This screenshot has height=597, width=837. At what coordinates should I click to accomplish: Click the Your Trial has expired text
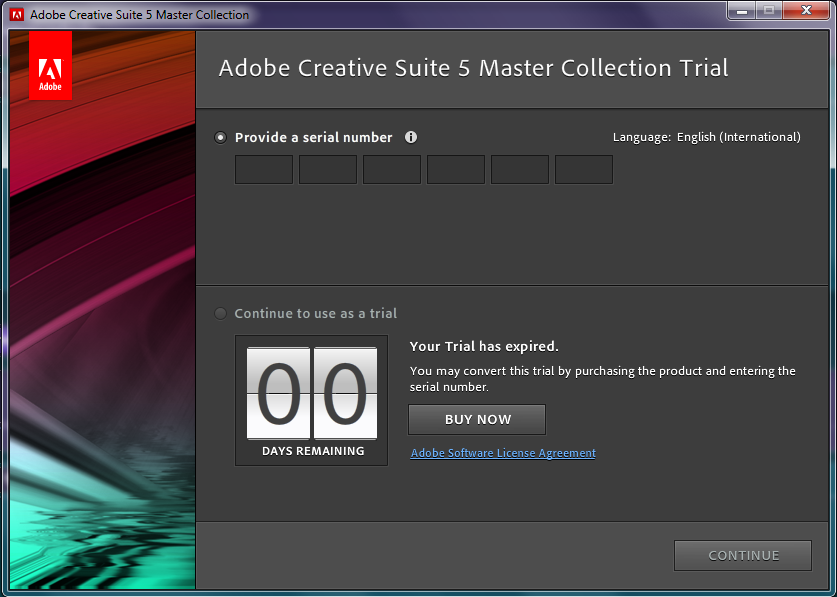point(484,347)
